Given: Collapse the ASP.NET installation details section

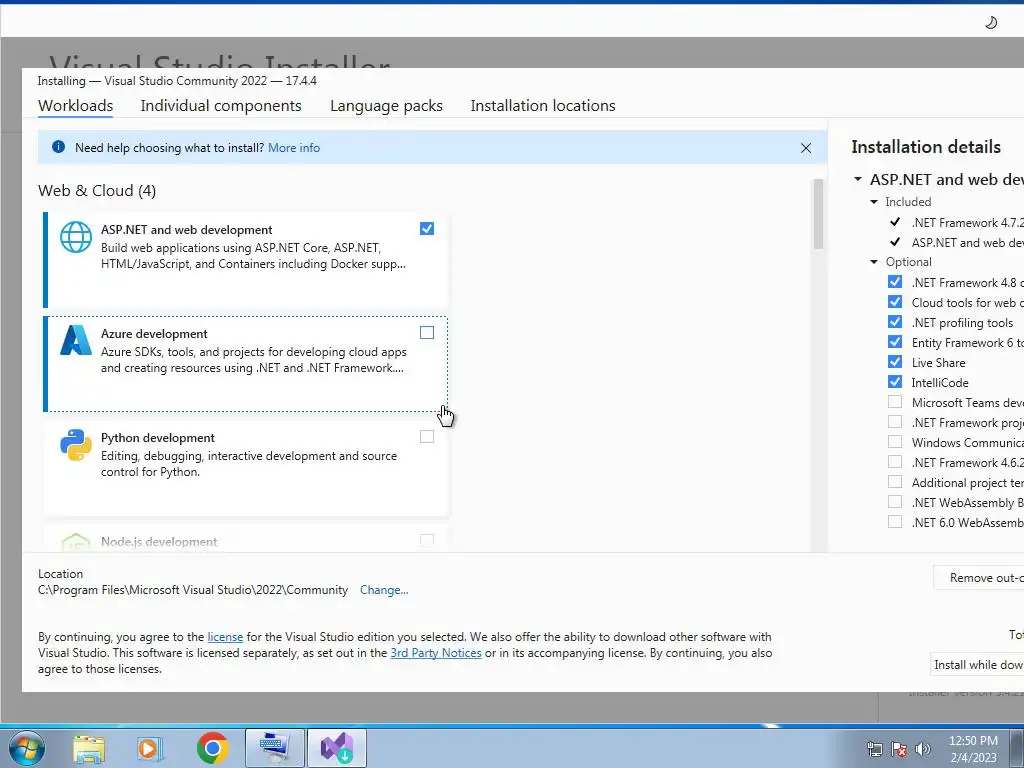Looking at the screenshot, I should point(858,179).
